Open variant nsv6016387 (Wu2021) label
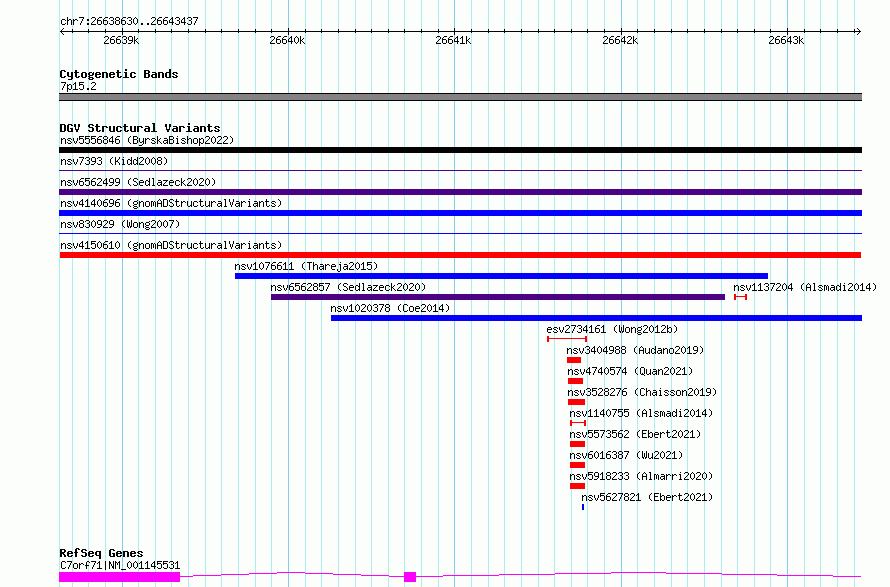This screenshot has width=890, height=587. 626,455
